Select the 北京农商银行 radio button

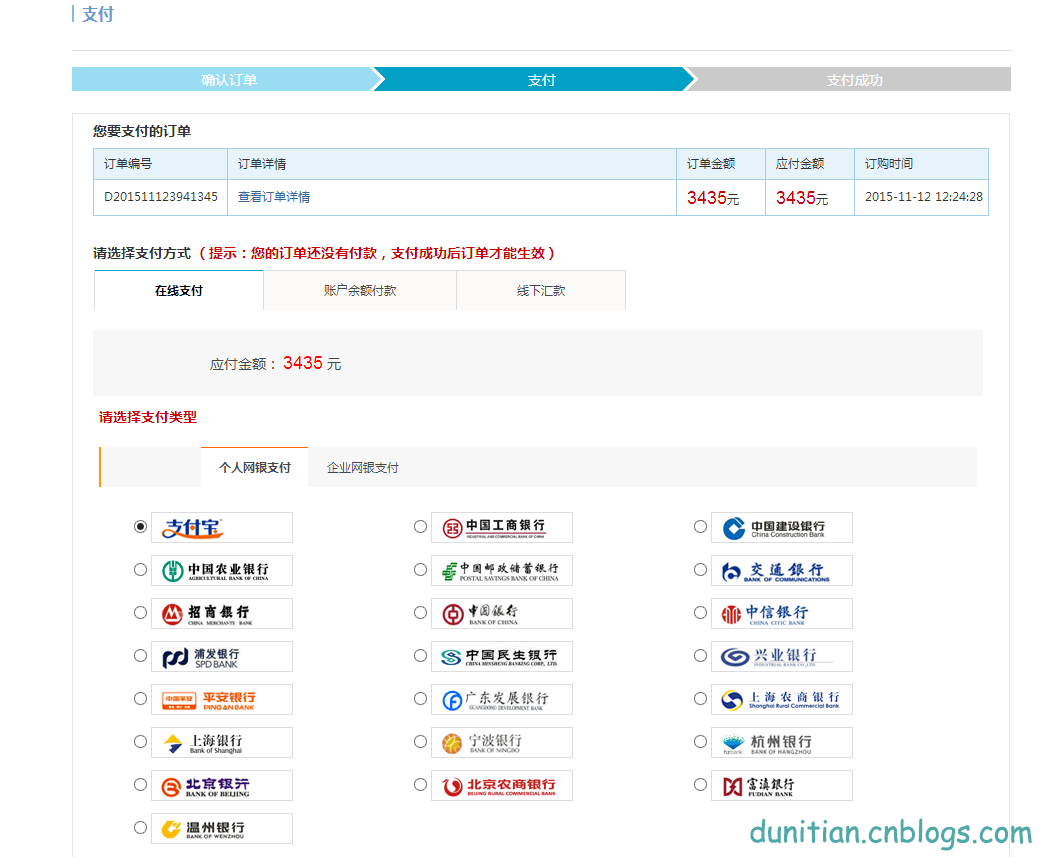coord(420,784)
